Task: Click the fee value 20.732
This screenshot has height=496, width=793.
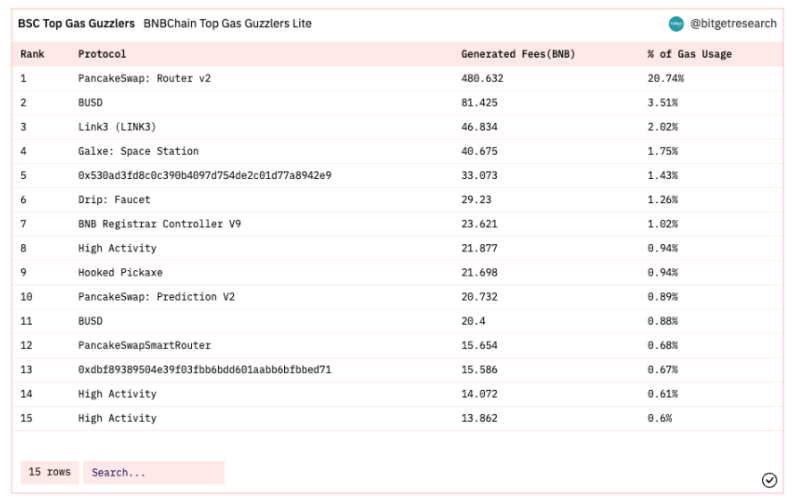Action: click(479, 297)
